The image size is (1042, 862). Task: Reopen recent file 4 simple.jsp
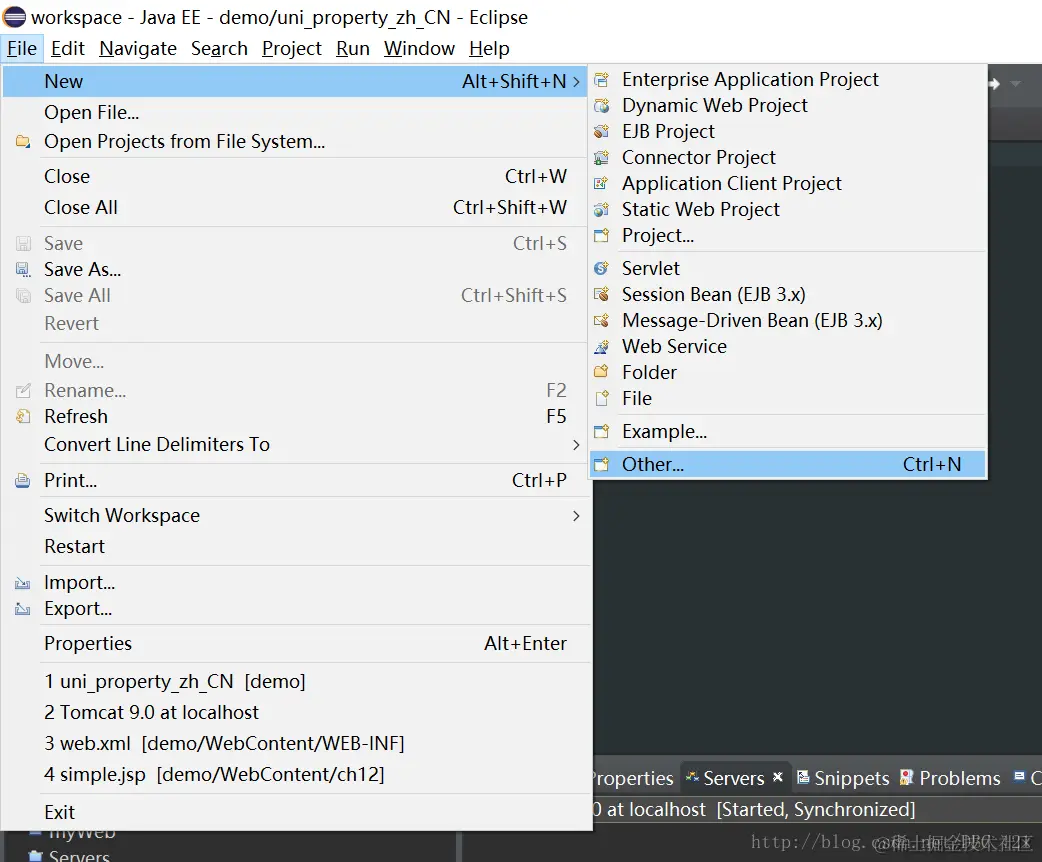click(296, 774)
